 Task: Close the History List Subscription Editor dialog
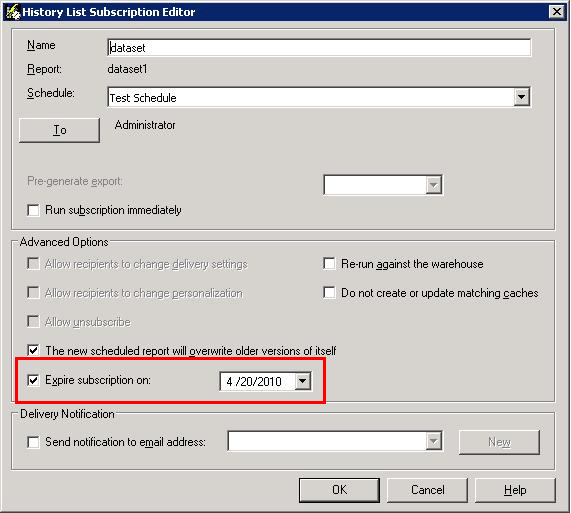(557, 12)
